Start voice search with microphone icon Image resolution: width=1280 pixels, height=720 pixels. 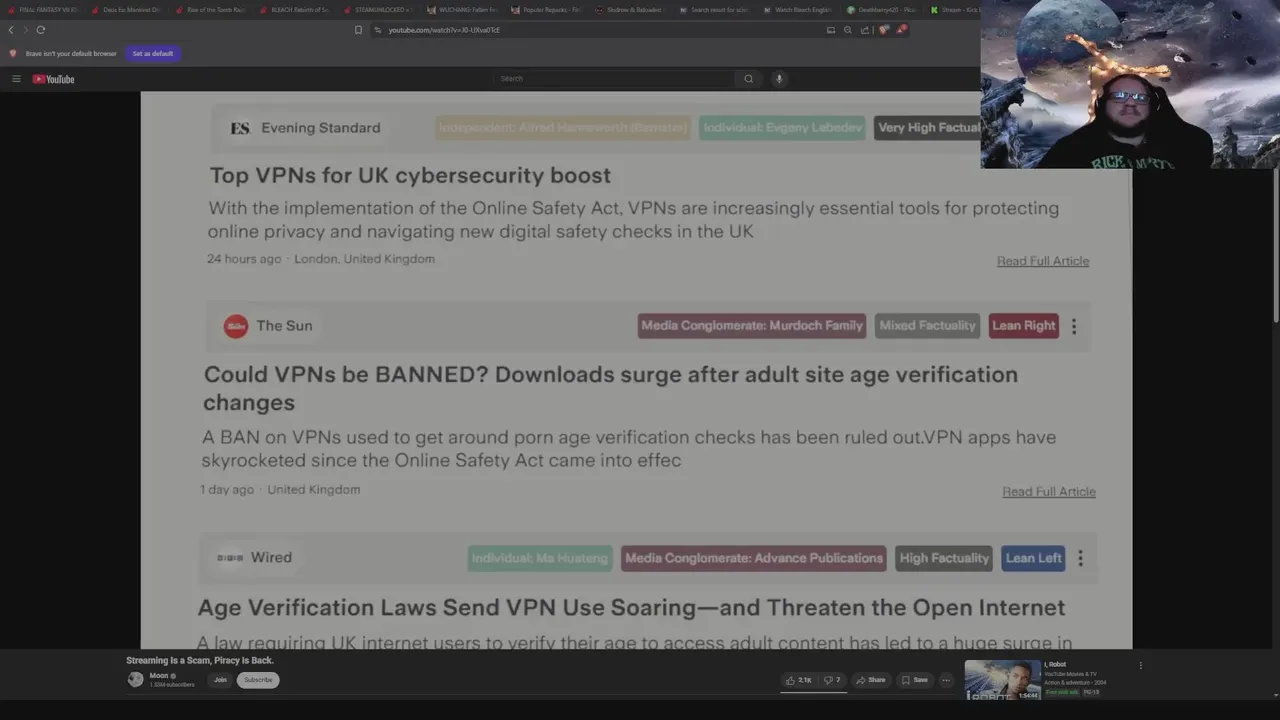tap(779, 79)
